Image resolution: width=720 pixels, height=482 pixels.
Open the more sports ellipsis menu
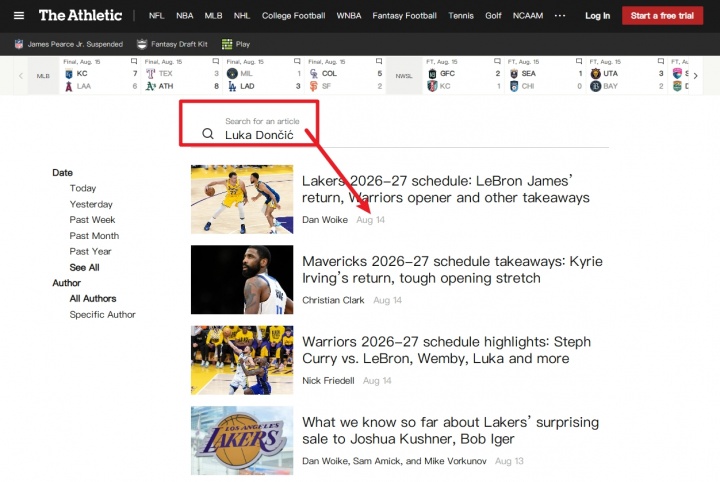pos(560,16)
